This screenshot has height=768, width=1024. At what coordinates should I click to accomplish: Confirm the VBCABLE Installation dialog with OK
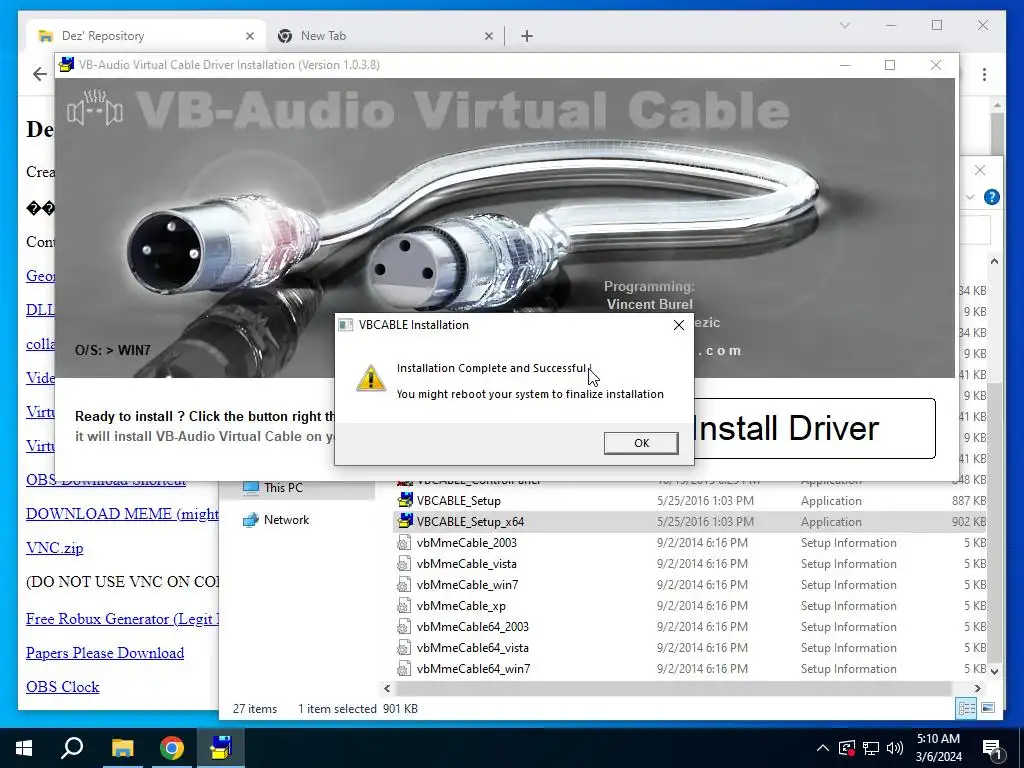641,443
